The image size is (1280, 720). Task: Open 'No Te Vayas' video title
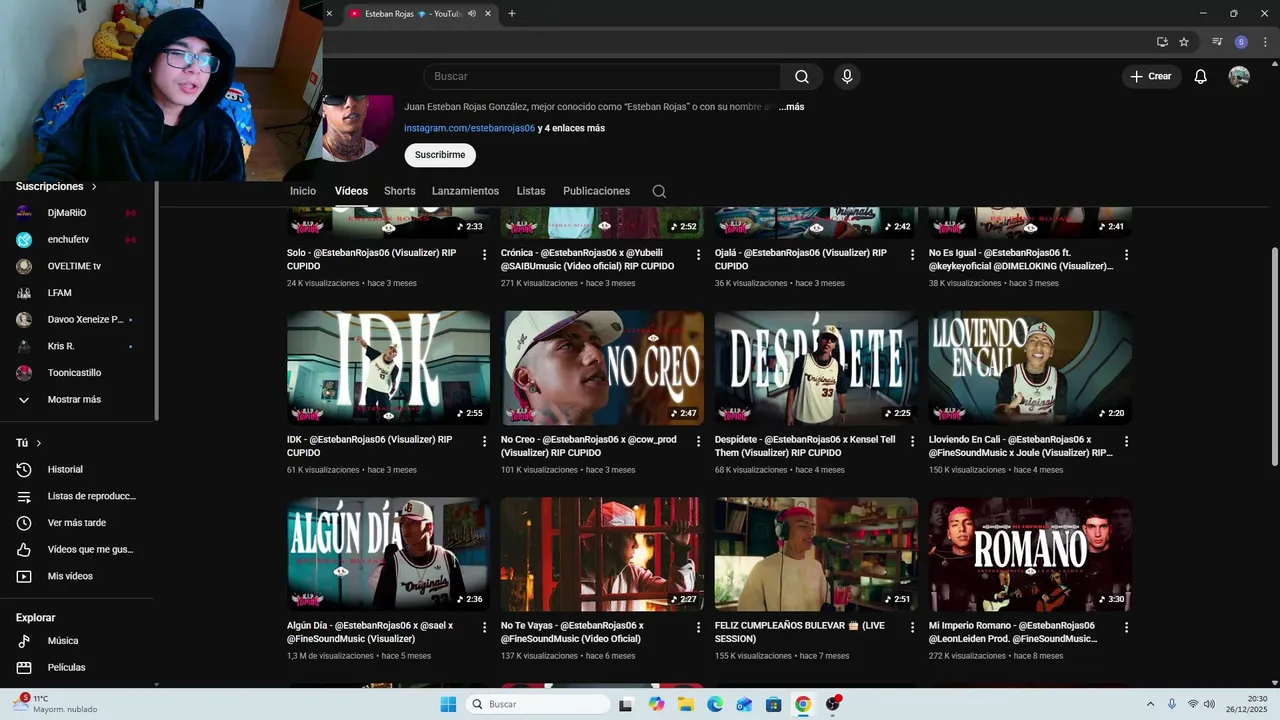click(572, 632)
